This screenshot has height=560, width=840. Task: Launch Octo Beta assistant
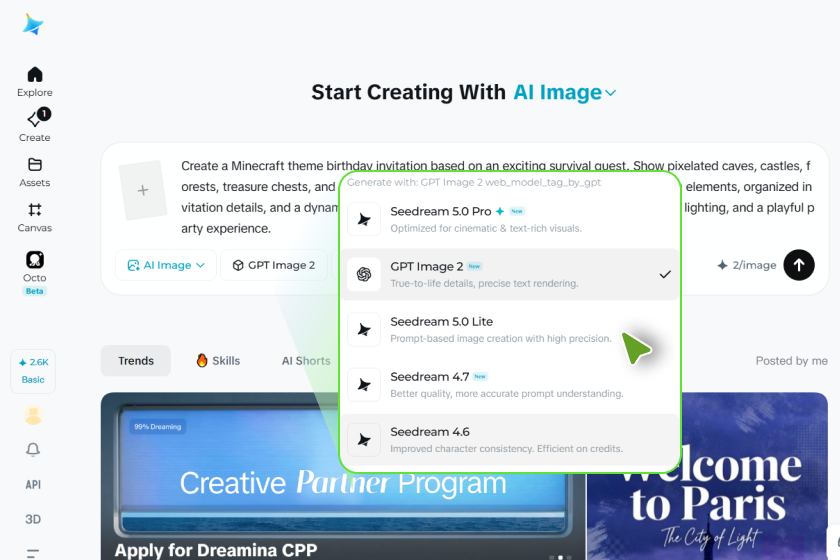click(35, 272)
